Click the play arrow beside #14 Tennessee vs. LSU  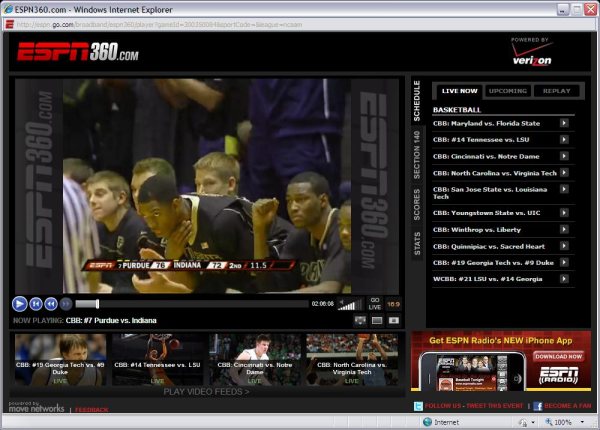coord(564,139)
